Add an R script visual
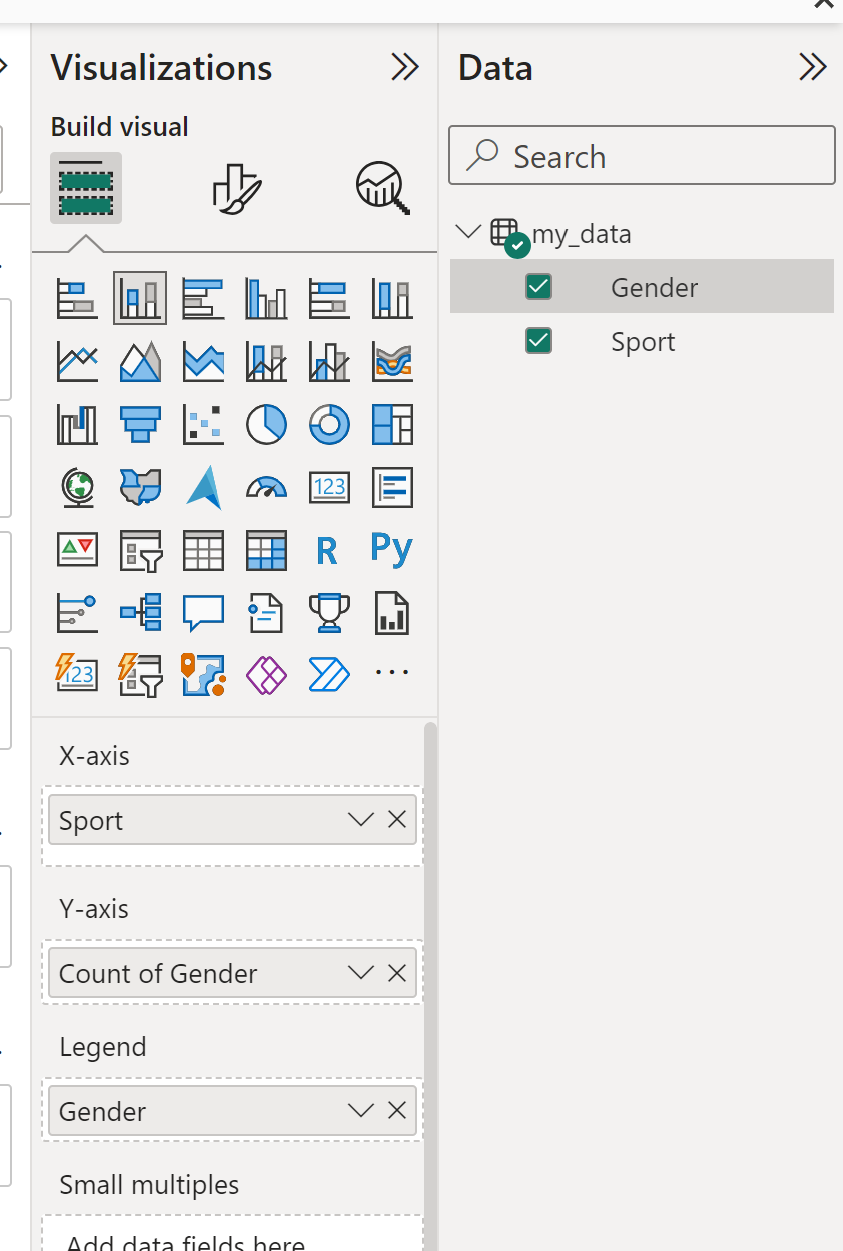Image resolution: width=843 pixels, height=1251 pixels. [329, 550]
